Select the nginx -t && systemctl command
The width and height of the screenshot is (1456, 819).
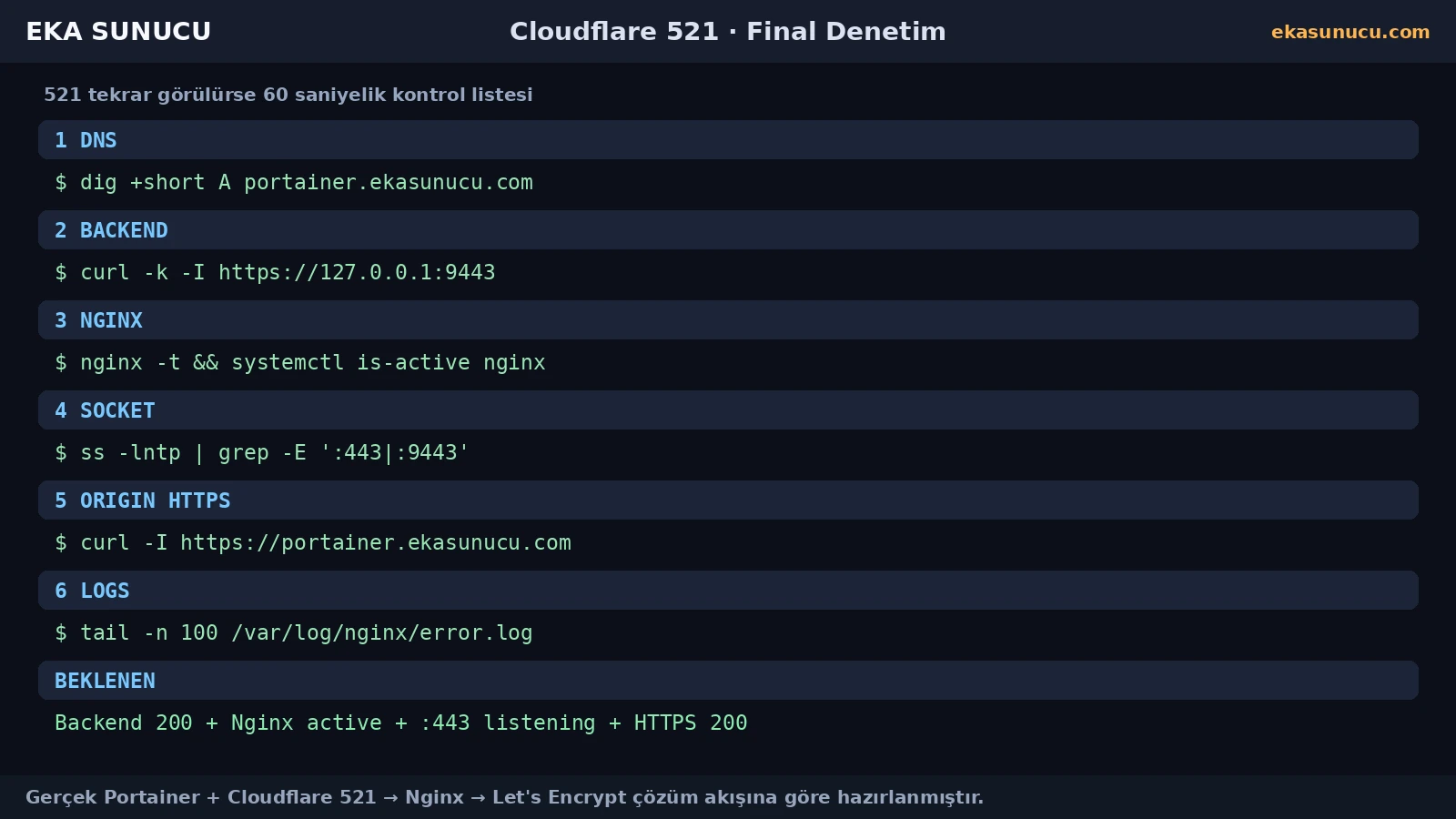click(300, 362)
